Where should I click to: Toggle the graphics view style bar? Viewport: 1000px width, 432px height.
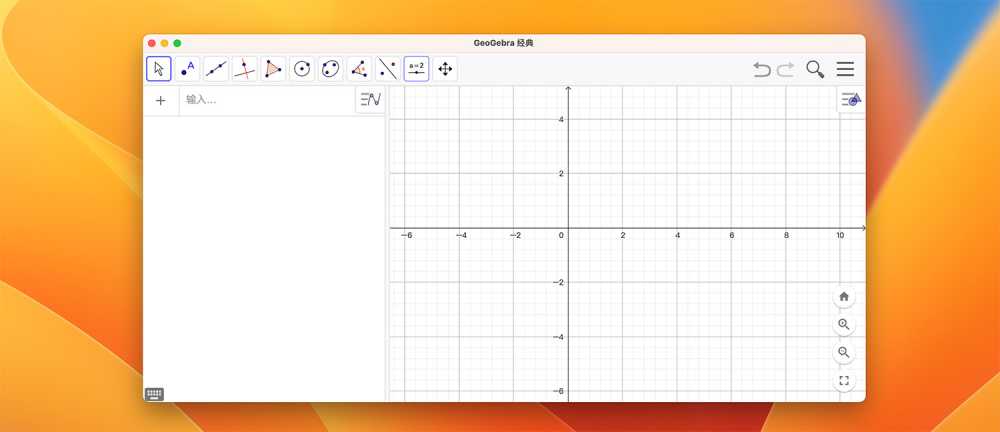[851, 99]
